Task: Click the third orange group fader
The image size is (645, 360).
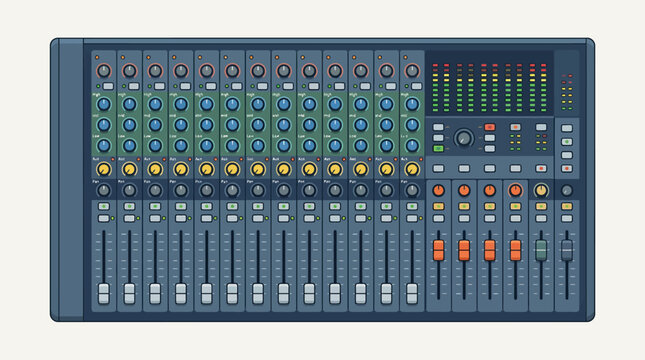Action: 490,250
